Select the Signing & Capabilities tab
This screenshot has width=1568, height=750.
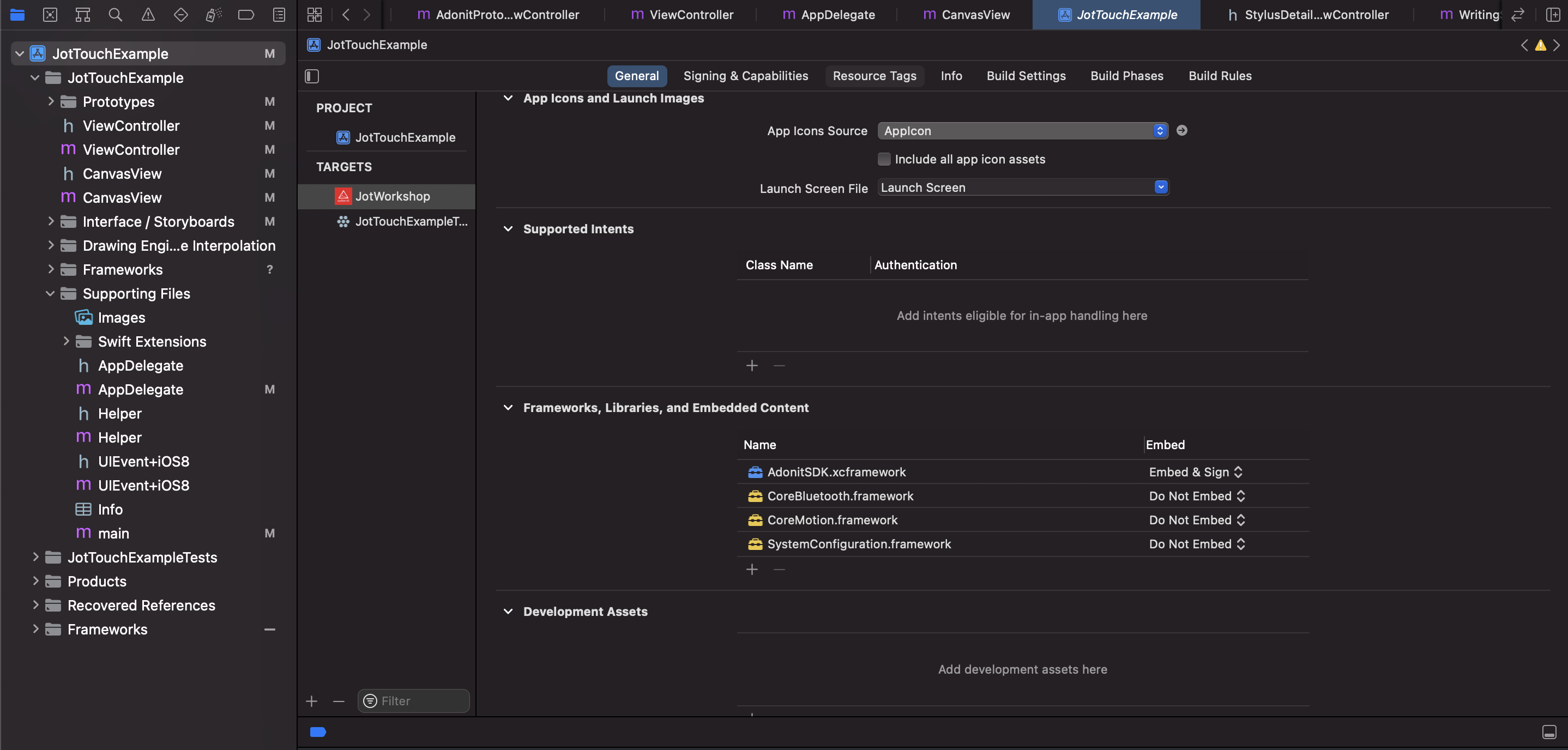point(745,75)
